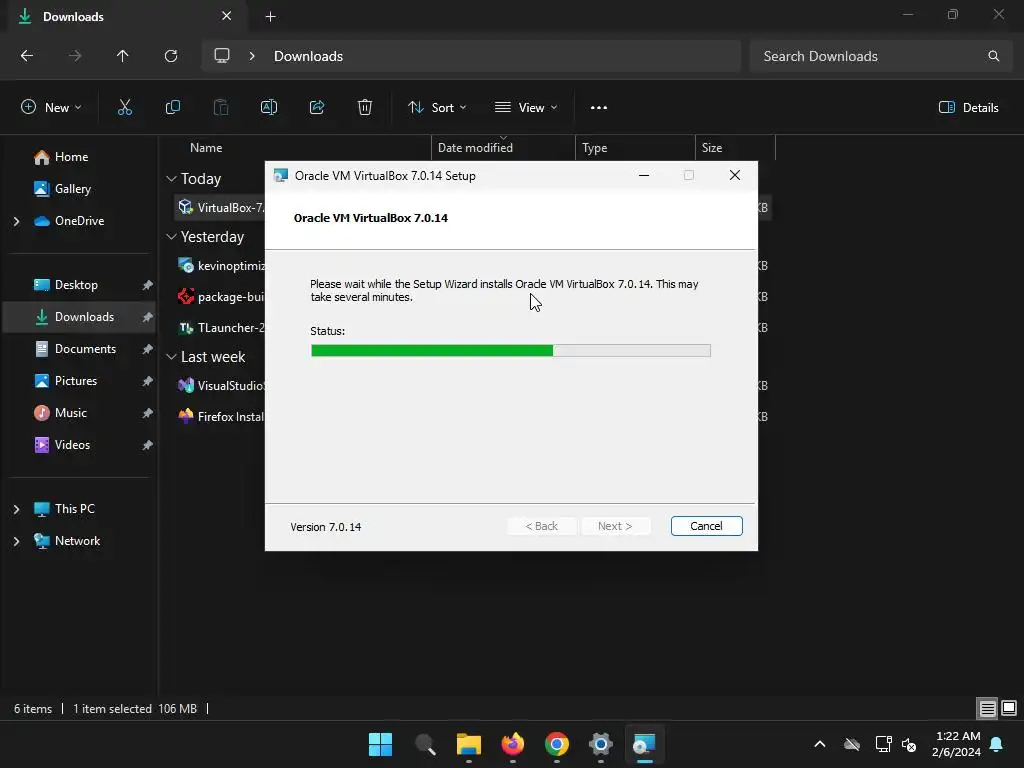Click the volume muted tray icon
Image resolution: width=1024 pixels, height=768 pixels.
909,744
